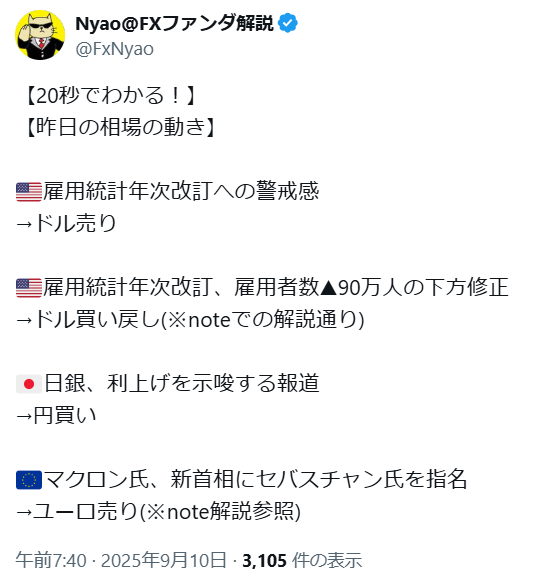The height and width of the screenshot is (579, 540).
Task: Click the 【昨日の相場の動き】 line
Action: point(120,127)
